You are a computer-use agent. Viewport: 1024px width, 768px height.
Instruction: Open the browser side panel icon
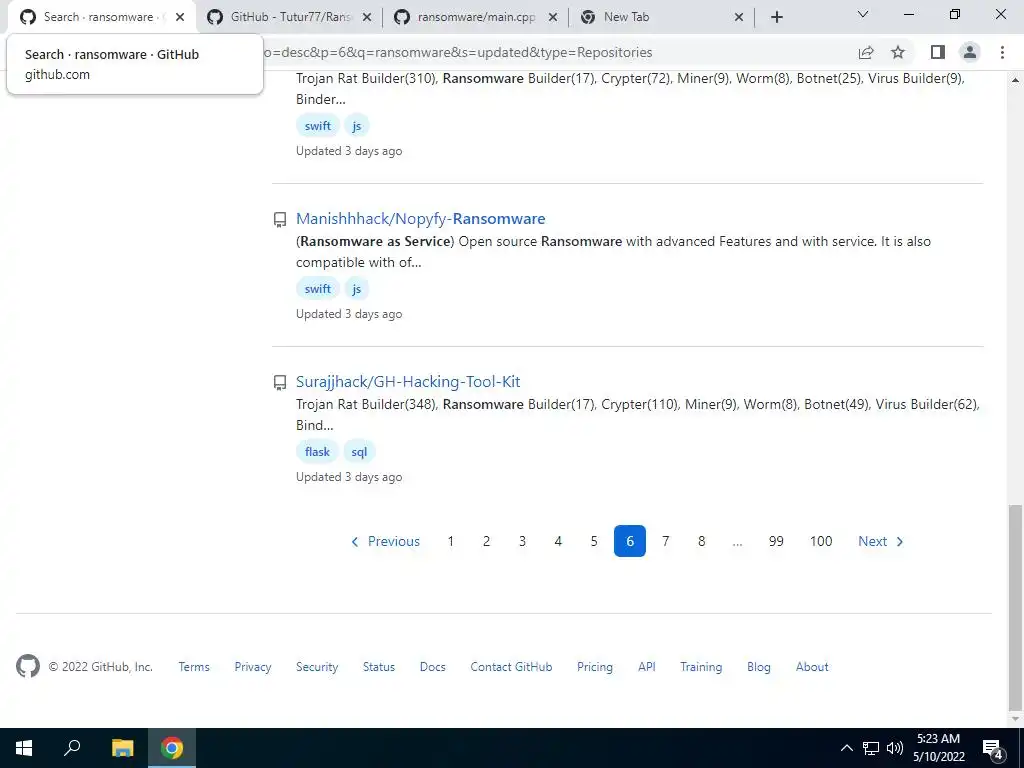point(938,52)
